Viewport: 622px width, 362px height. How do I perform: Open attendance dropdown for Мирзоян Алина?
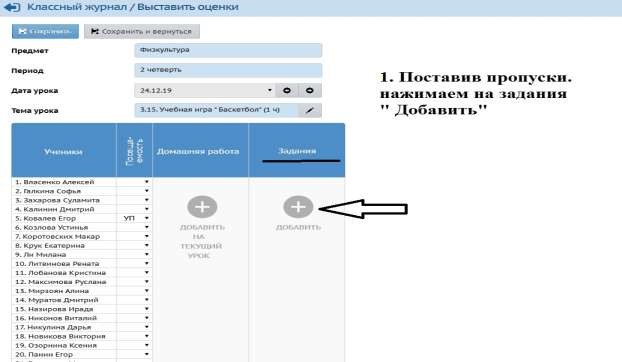pos(146,291)
